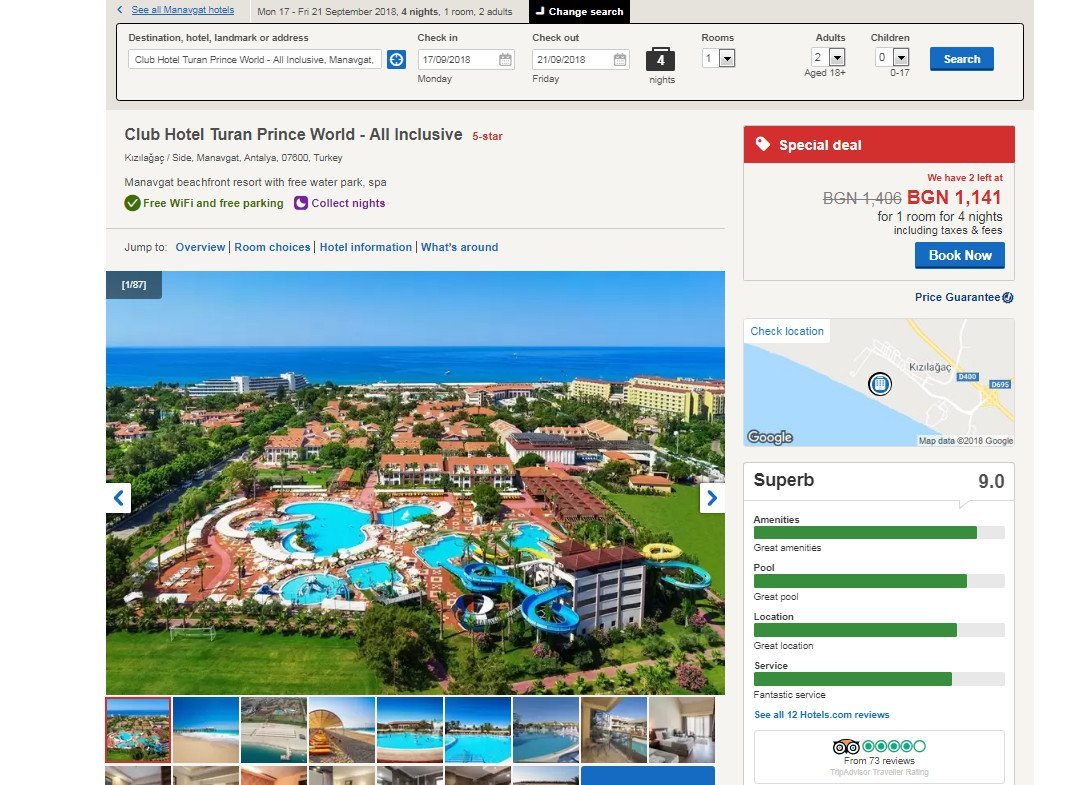The width and height of the screenshot is (1078, 785).
Task: Show next photo with right arrow
Action: click(x=712, y=498)
